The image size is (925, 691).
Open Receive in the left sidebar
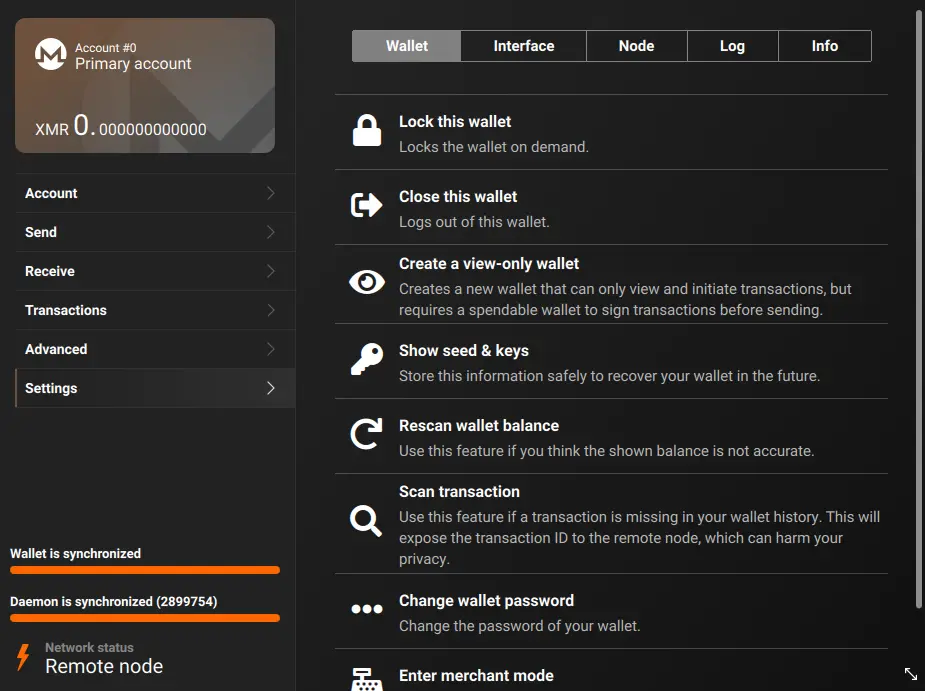tap(50, 271)
